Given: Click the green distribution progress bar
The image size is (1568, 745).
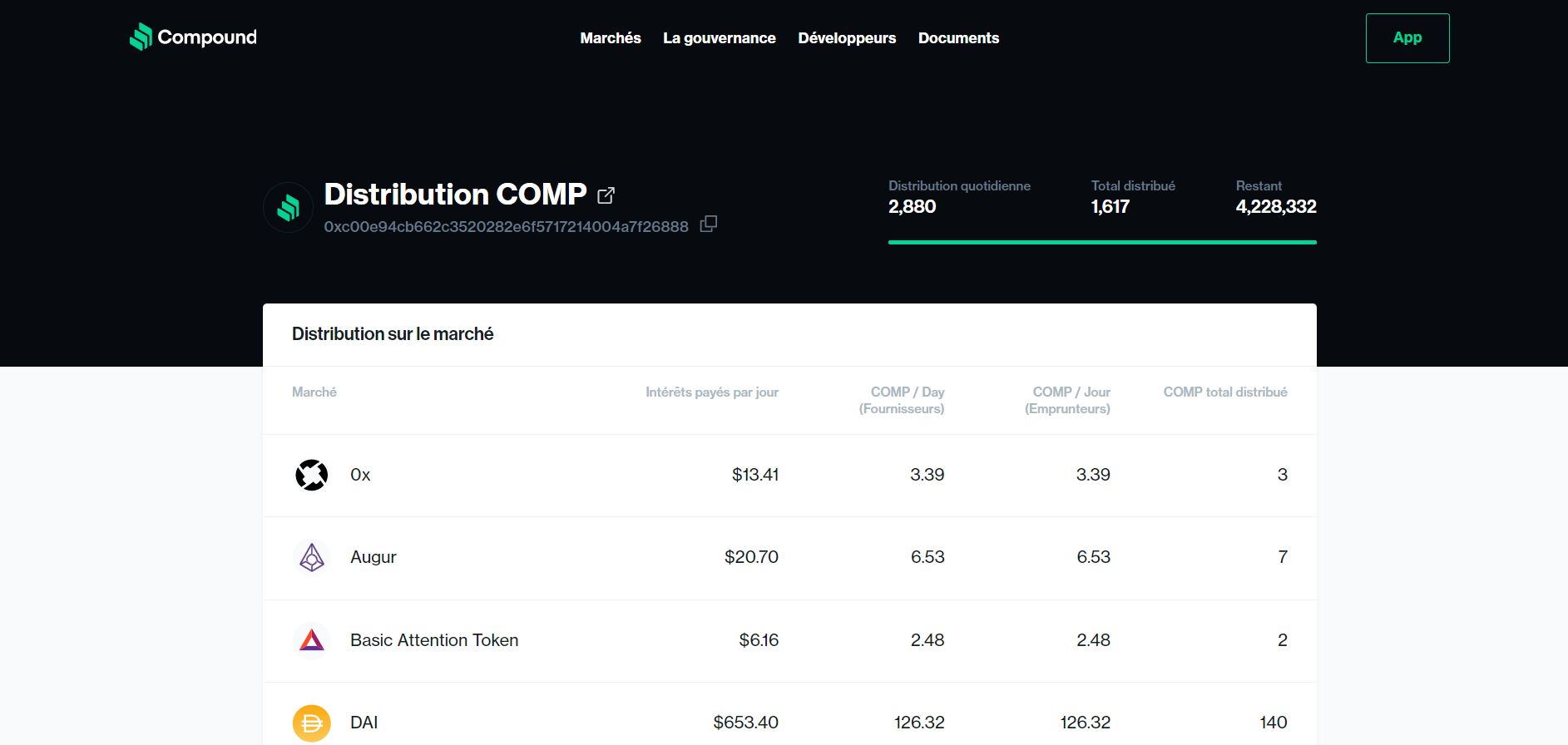Looking at the screenshot, I should tap(1102, 242).
